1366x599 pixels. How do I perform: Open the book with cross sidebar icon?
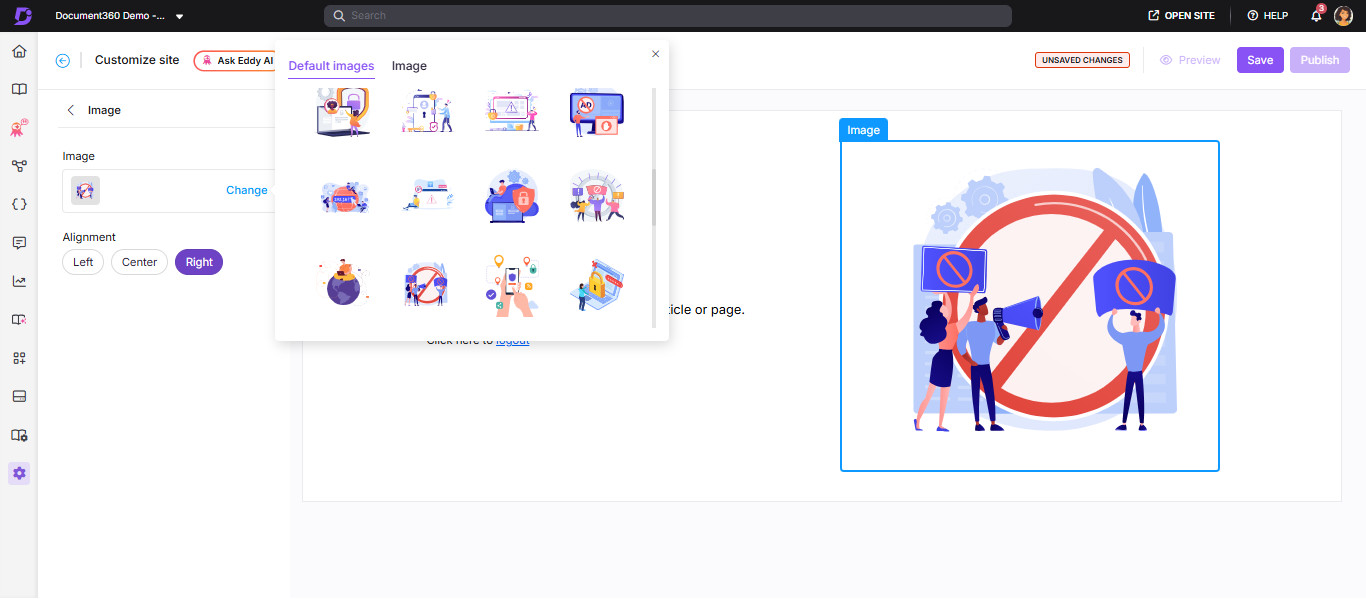[19, 319]
